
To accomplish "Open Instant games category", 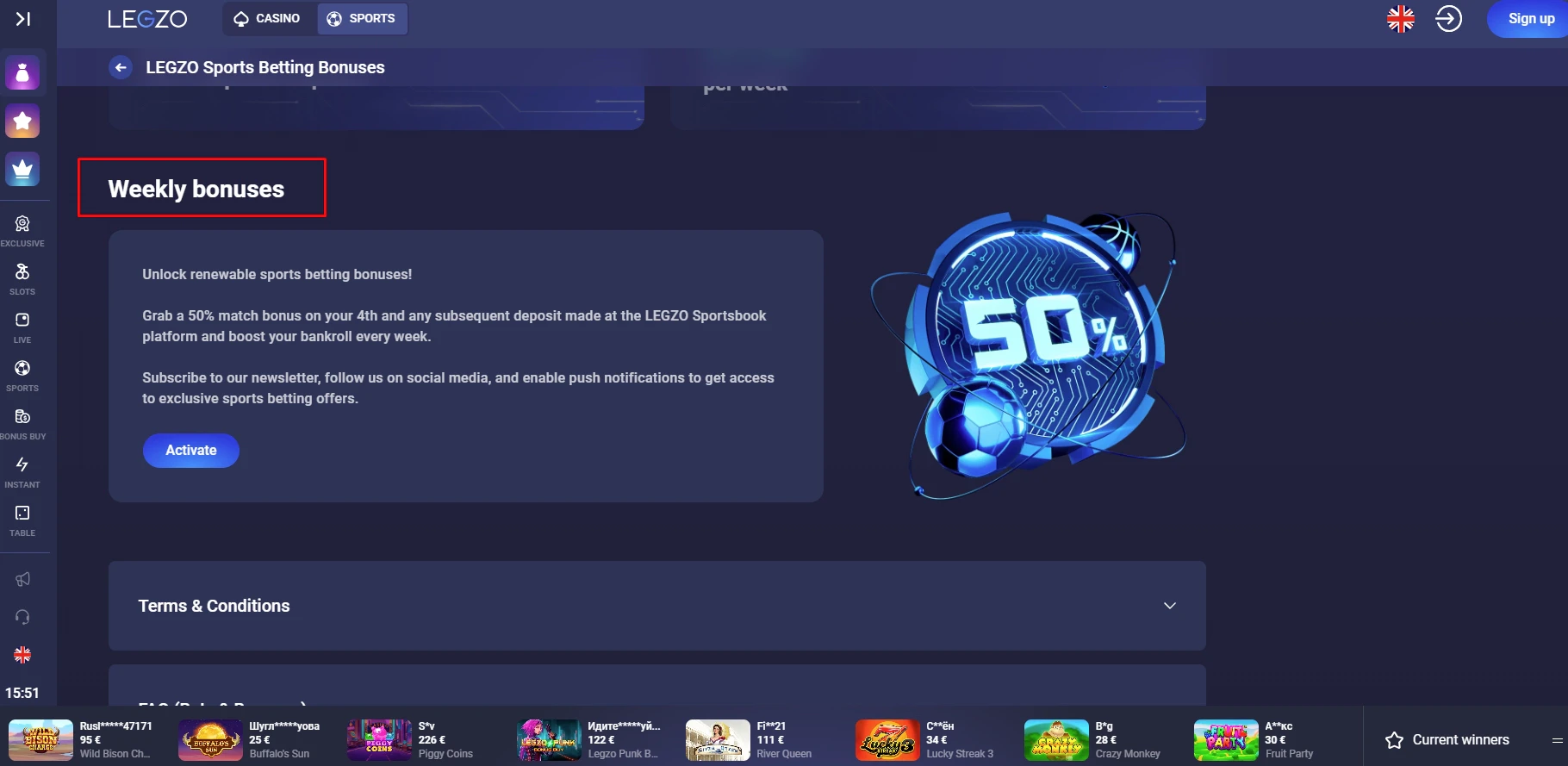I will point(22,472).
